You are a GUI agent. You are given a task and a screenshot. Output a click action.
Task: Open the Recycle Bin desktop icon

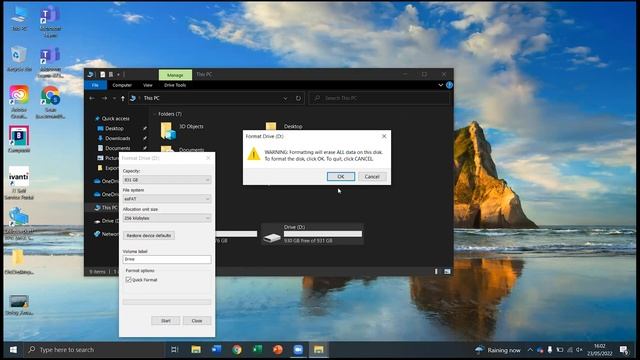tap(19, 59)
